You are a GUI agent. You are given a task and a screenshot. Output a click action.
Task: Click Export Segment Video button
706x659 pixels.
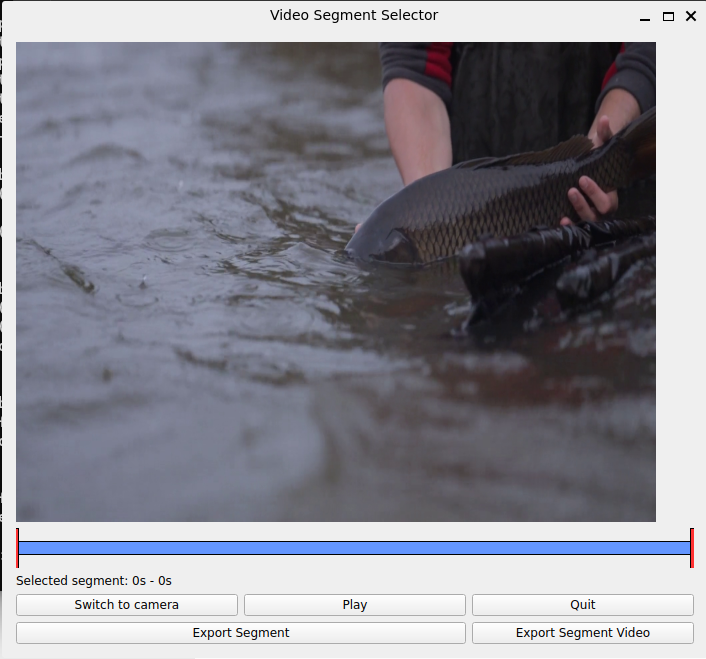[583, 632]
